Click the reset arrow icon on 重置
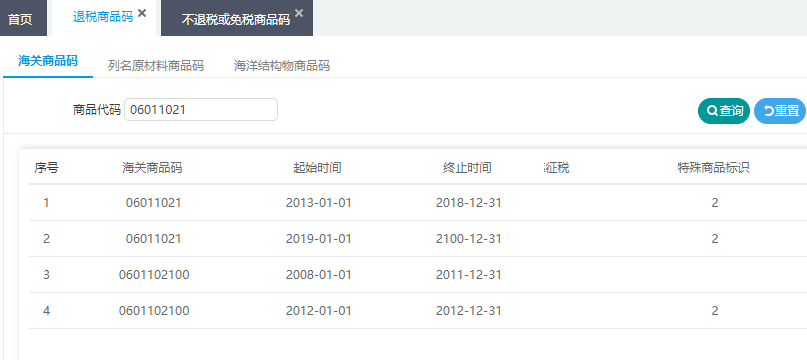 (x=768, y=111)
